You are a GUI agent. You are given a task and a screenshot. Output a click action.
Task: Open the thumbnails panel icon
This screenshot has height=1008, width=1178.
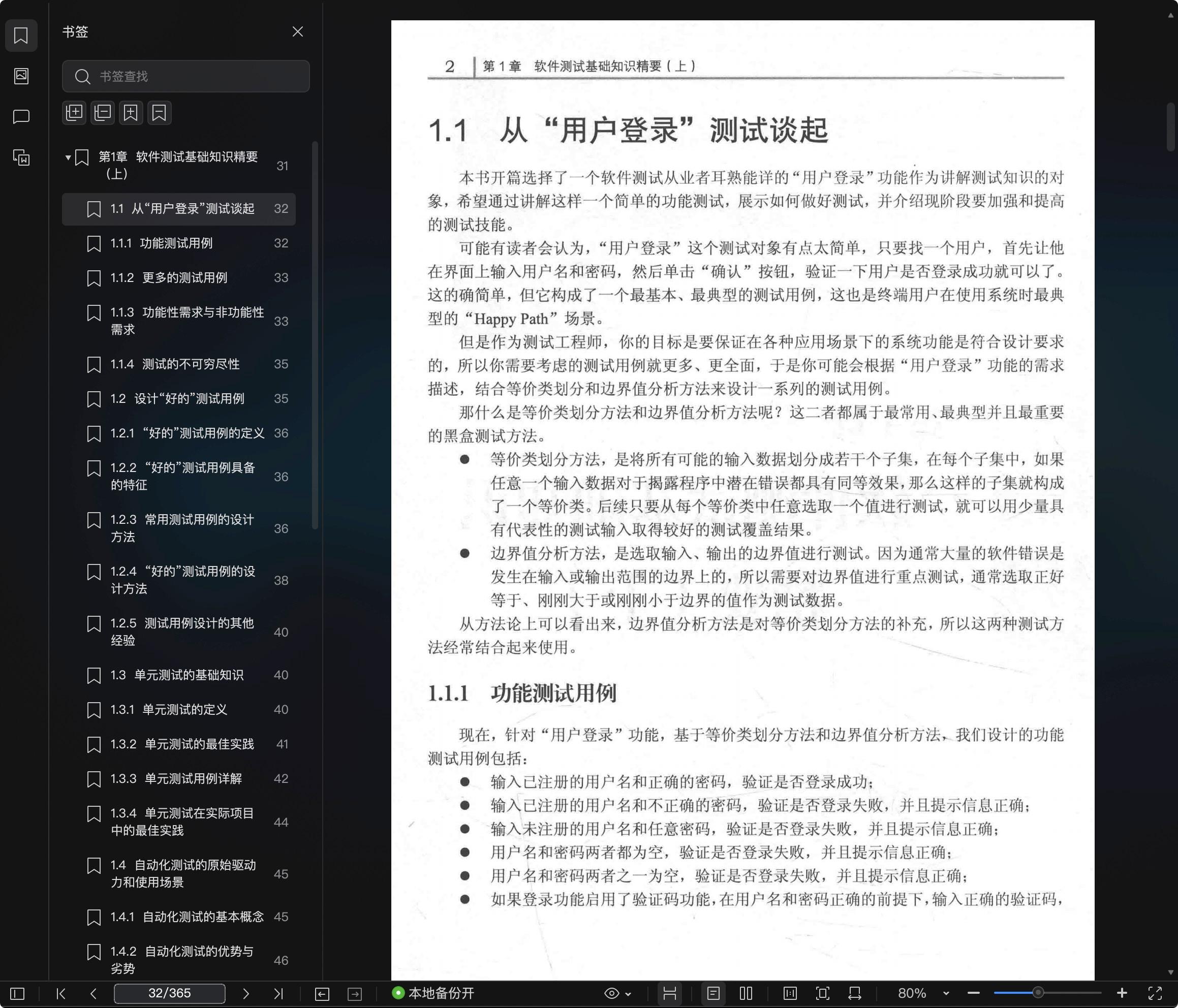(x=21, y=76)
